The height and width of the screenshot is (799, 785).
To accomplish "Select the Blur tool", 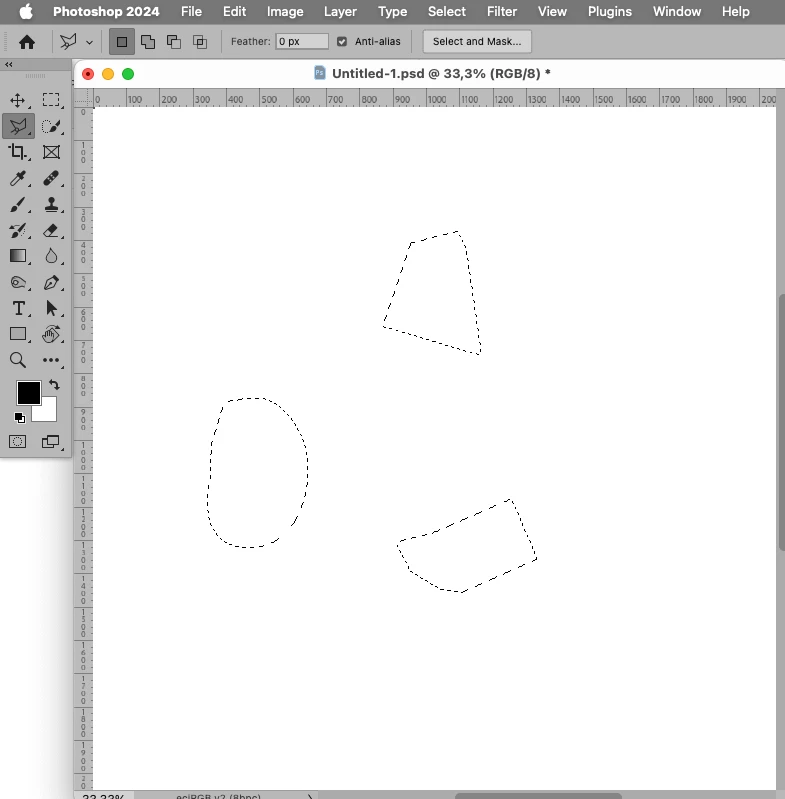I will pyautogui.click(x=51, y=256).
